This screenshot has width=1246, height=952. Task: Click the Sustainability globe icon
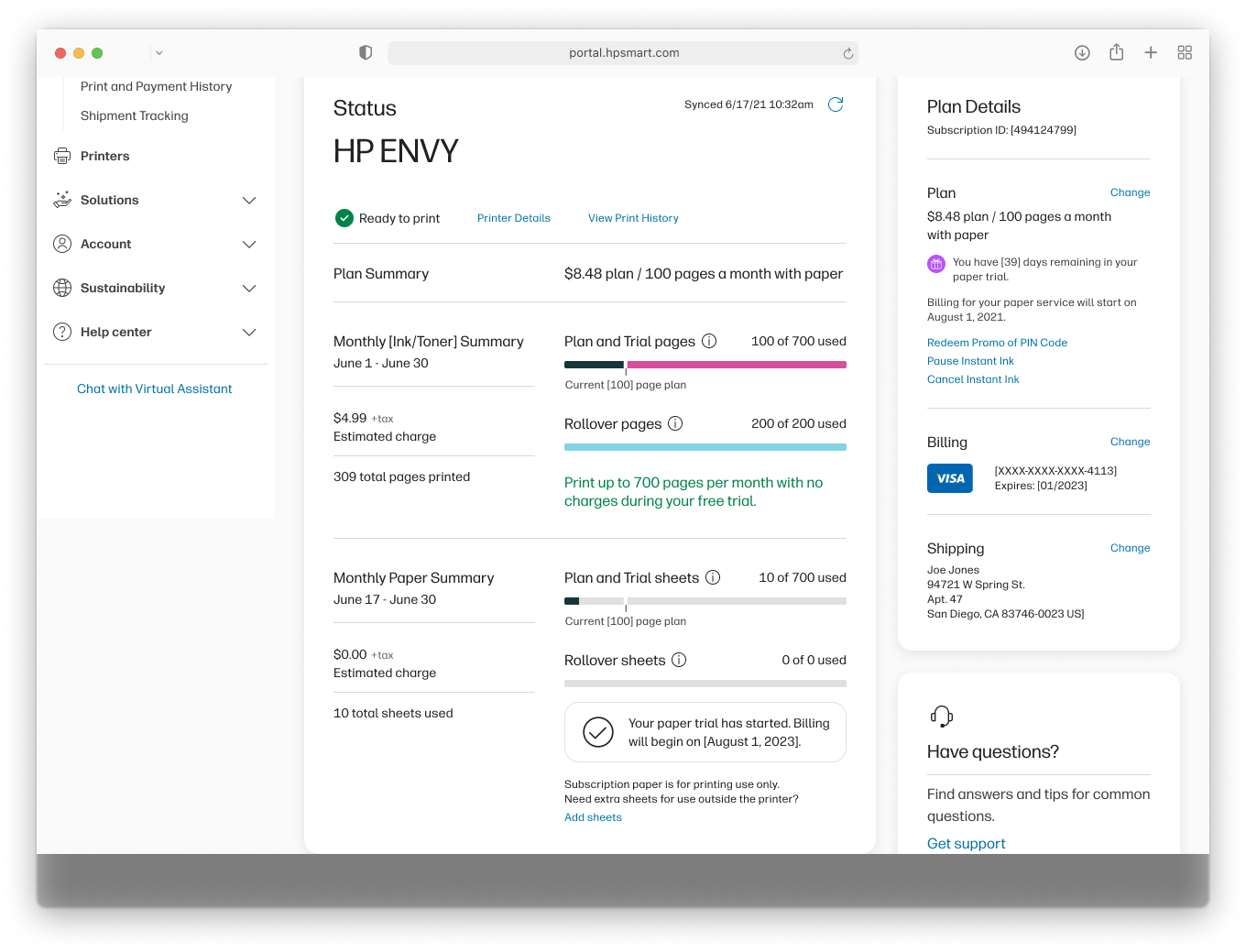pyautogui.click(x=62, y=288)
